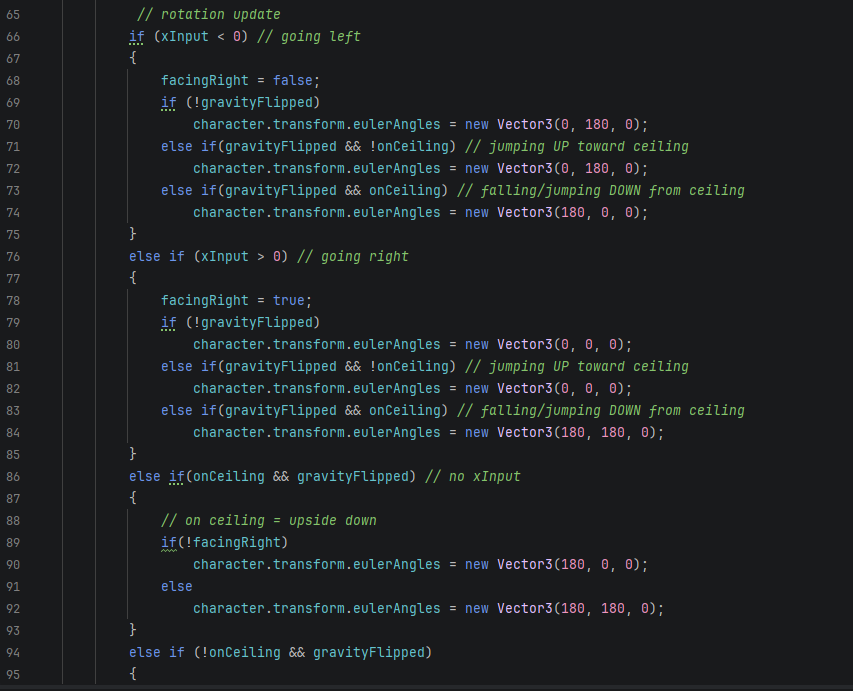Click the underlined if keyword on line 89
Image resolution: width=853 pixels, height=691 pixels.
(169, 542)
